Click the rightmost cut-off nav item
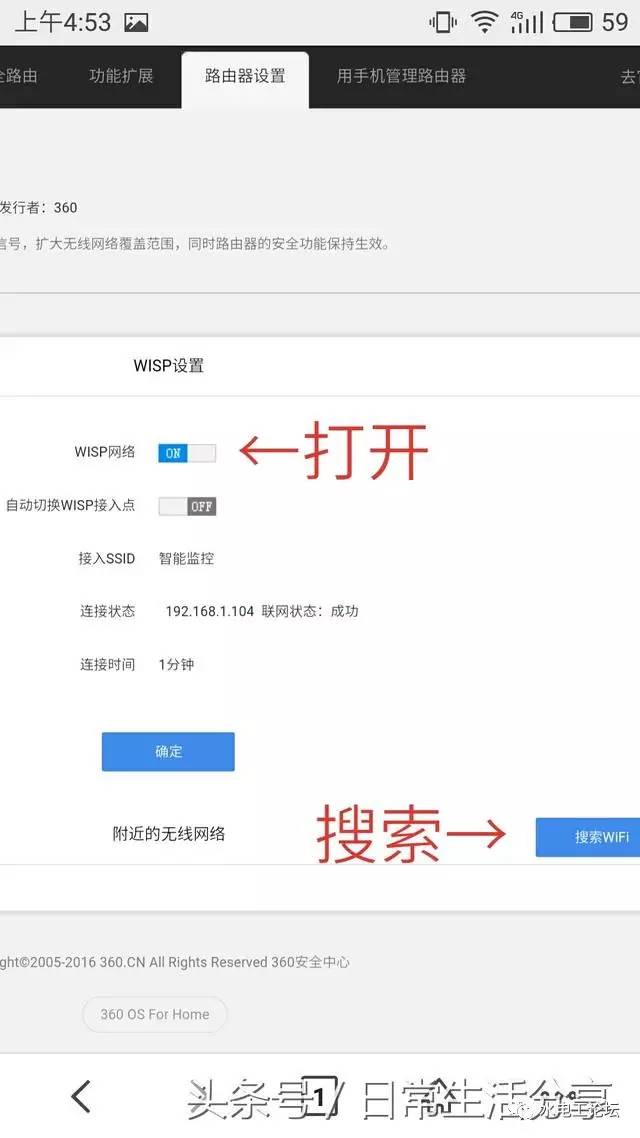This screenshot has height=1138, width=640. 628,76
